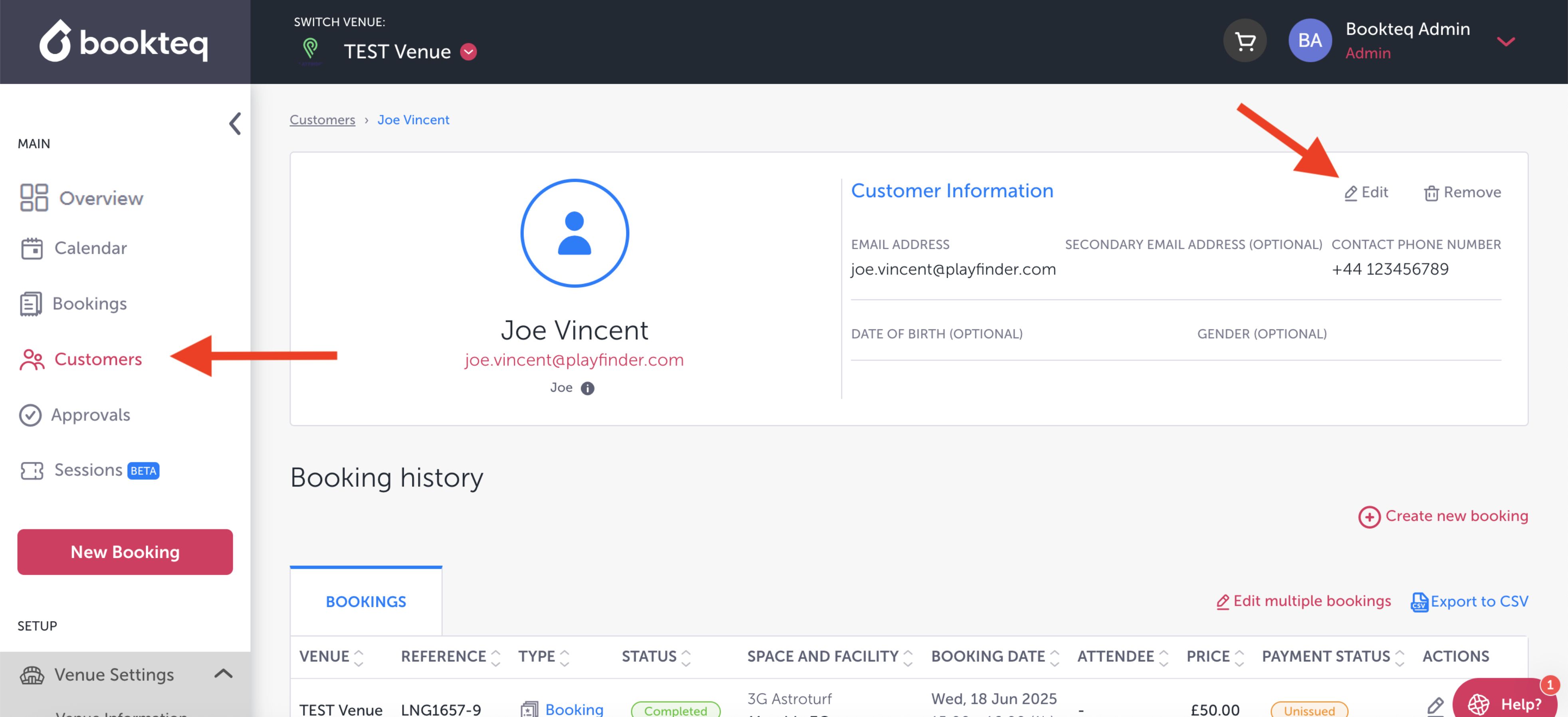This screenshot has height=717, width=1568.
Task: Open the shopping cart icon
Action: (1245, 42)
